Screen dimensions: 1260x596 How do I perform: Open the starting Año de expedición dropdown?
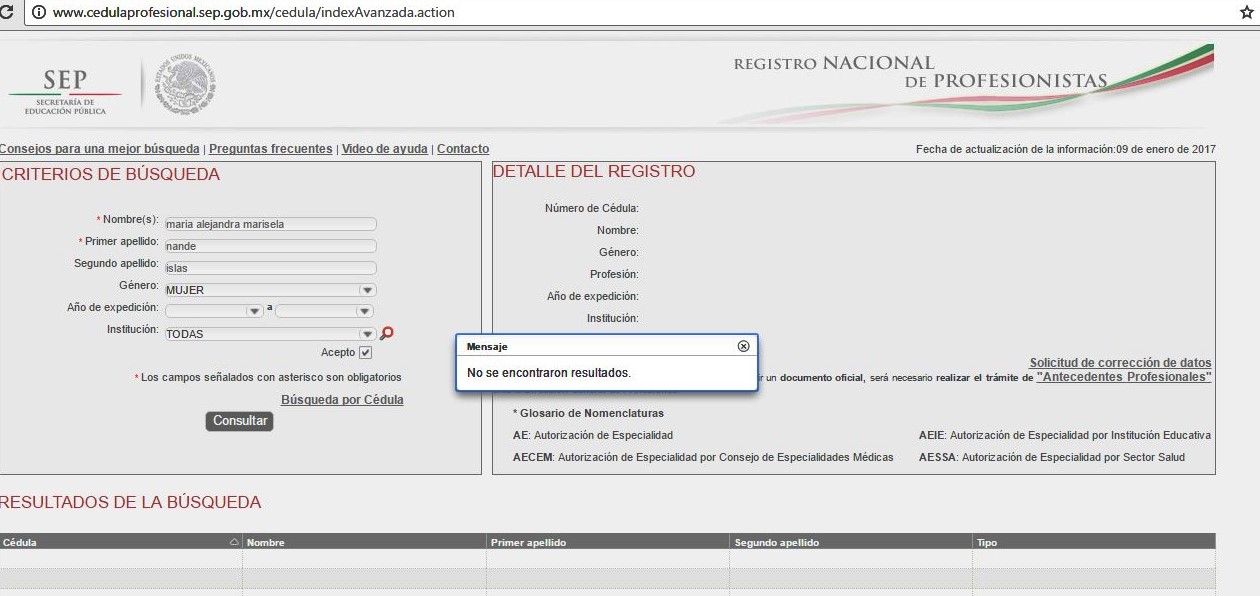(255, 311)
